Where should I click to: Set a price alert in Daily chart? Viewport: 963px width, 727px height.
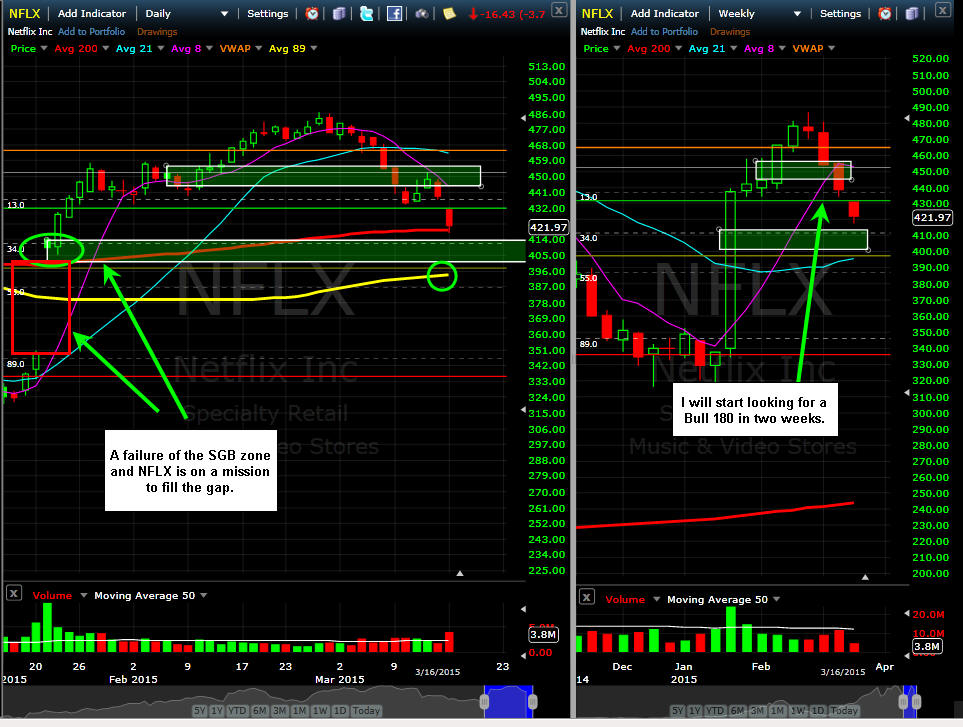pyautogui.click(x=312, y=14)
